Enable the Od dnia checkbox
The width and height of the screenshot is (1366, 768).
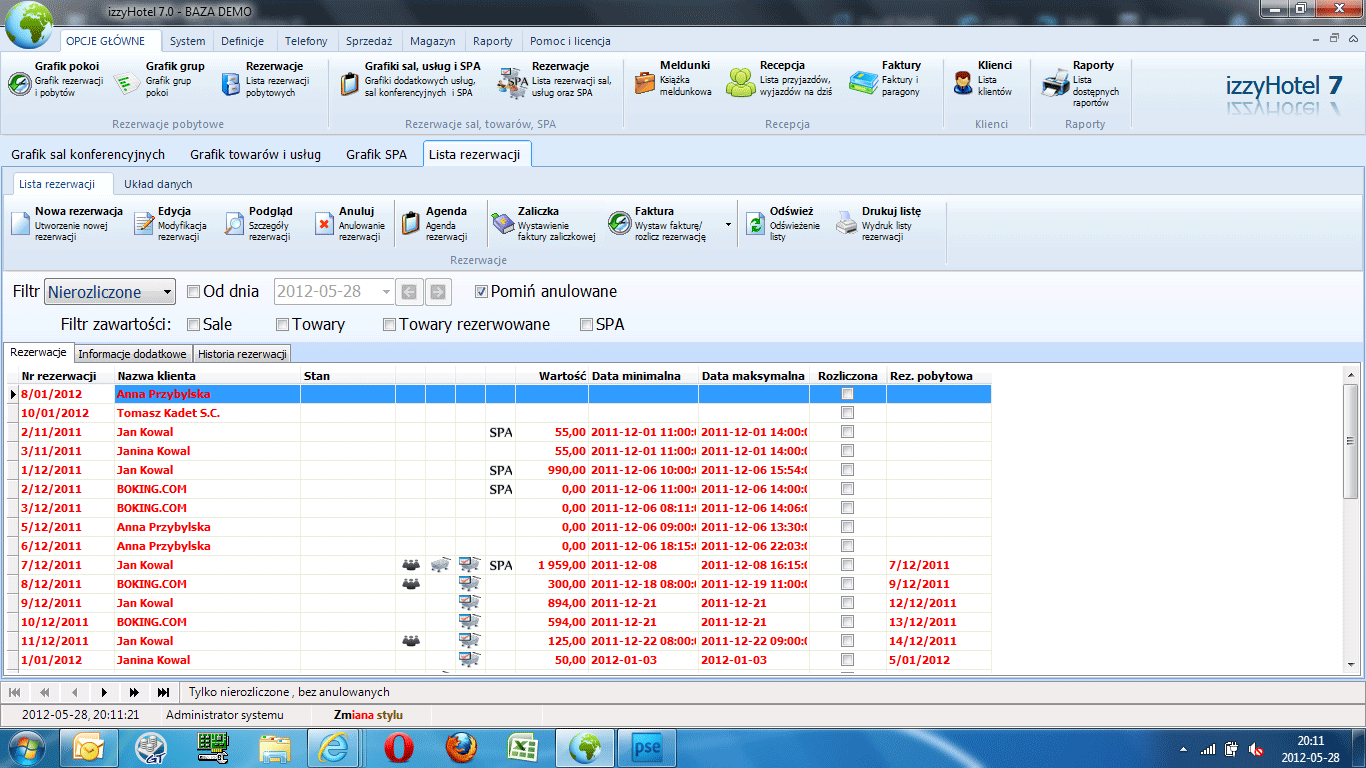194,292
